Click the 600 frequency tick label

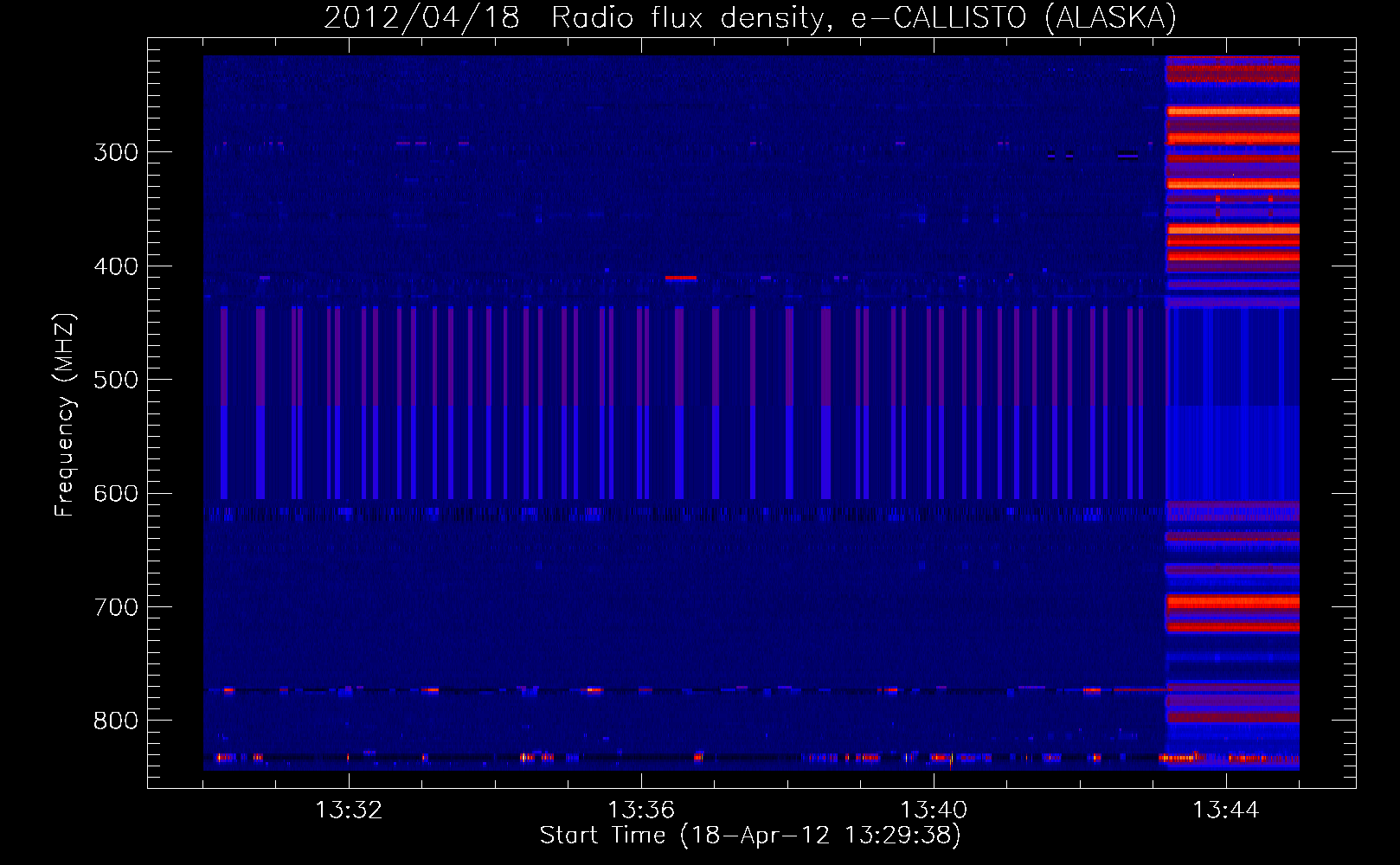(x=116, y=494)
